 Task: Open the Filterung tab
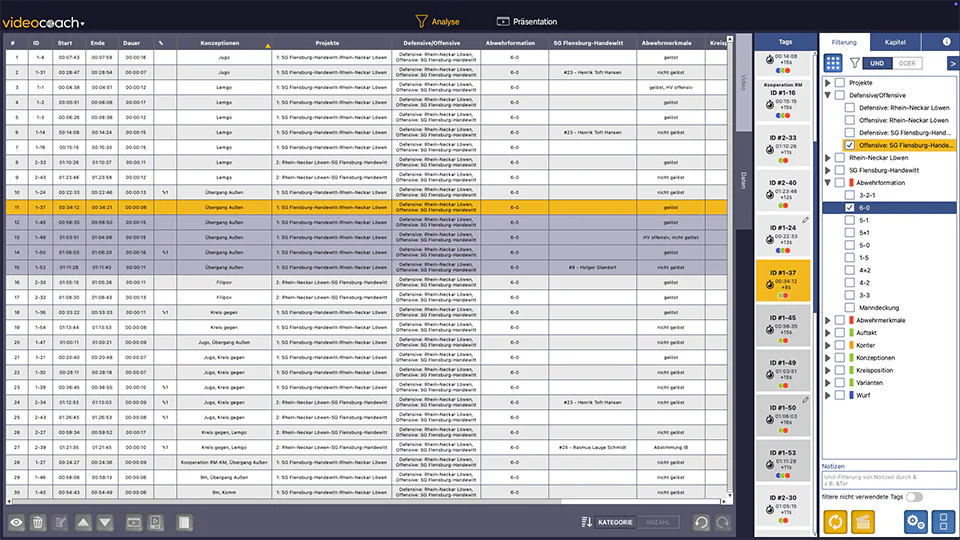(x=844, y=42)
